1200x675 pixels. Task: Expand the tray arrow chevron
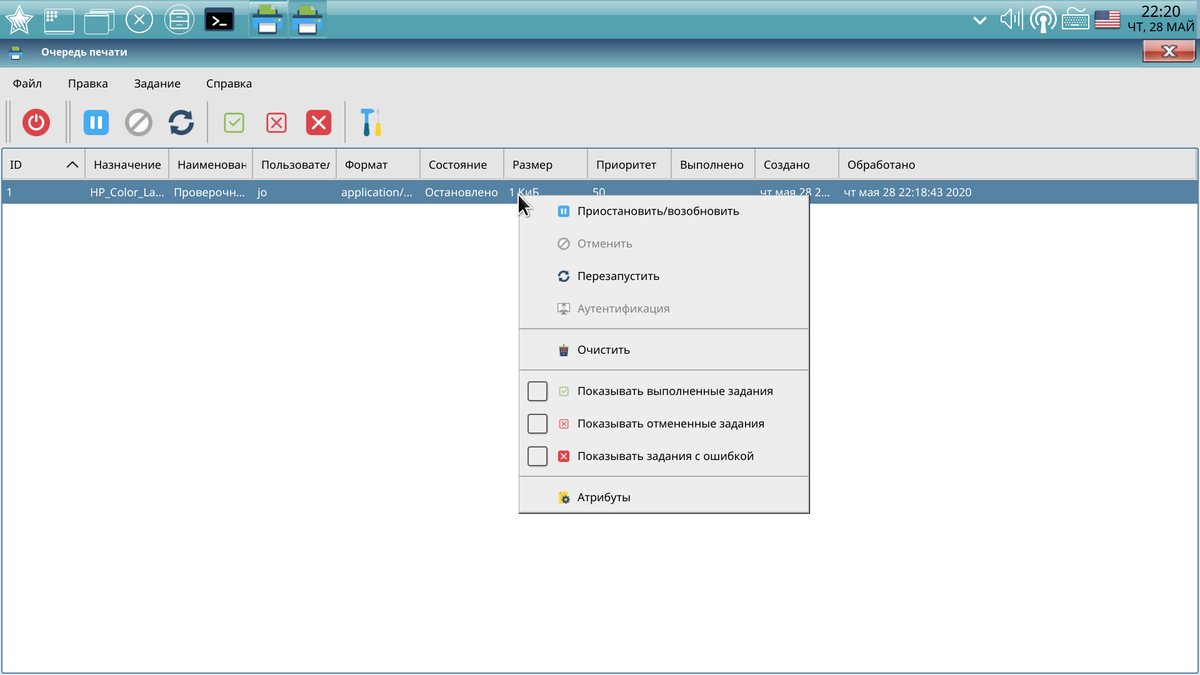coord(979,19)
